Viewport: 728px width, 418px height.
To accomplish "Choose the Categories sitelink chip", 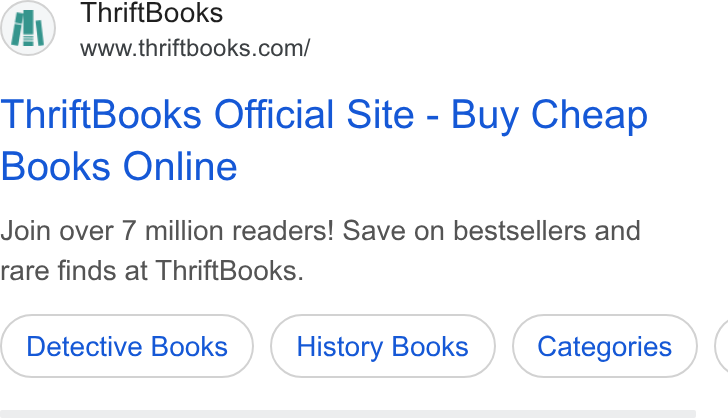I will pyautogui.click(x=604, y=346).
